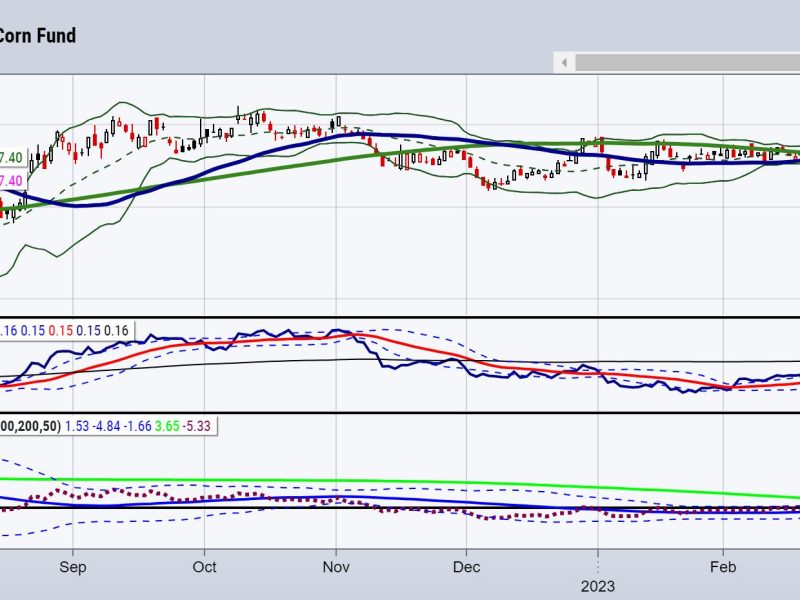Screen dimensions: 800x600
Task: Click the (200,200,50) indicator parameters label
Action: coord(28,426)
